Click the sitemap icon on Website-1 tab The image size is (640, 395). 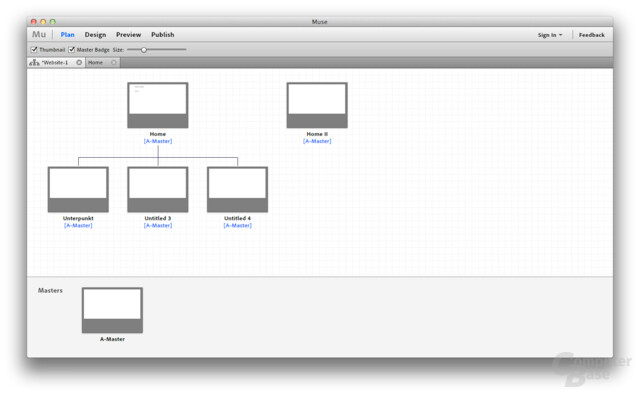(34, 62)
